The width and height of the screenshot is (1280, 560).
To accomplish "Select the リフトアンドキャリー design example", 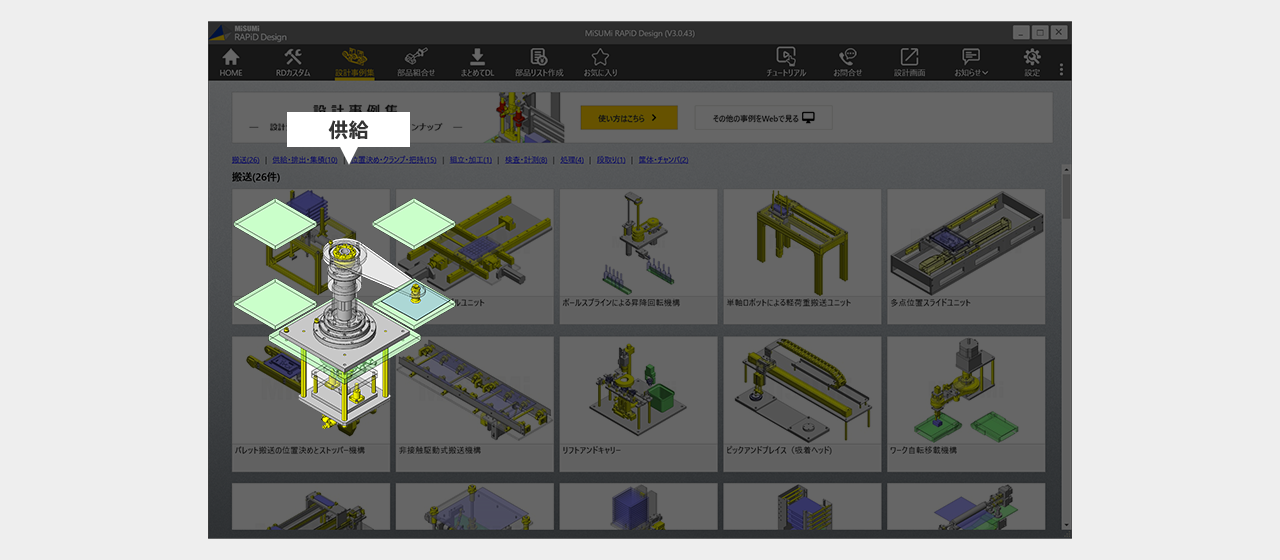I will [638, 403].
